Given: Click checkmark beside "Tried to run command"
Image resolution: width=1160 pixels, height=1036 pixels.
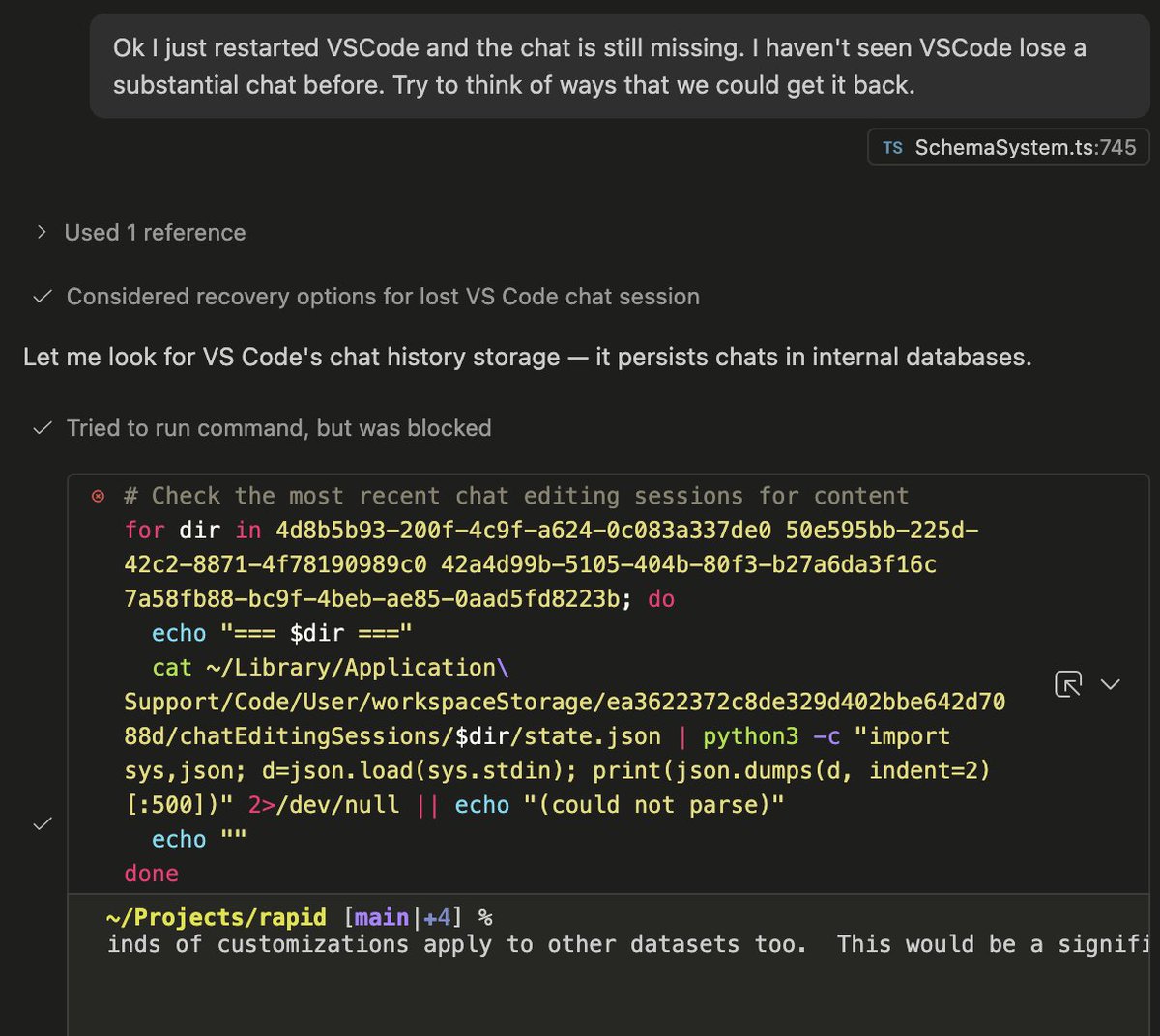Looking at the screenshot, I should click(x=43, y=428).
